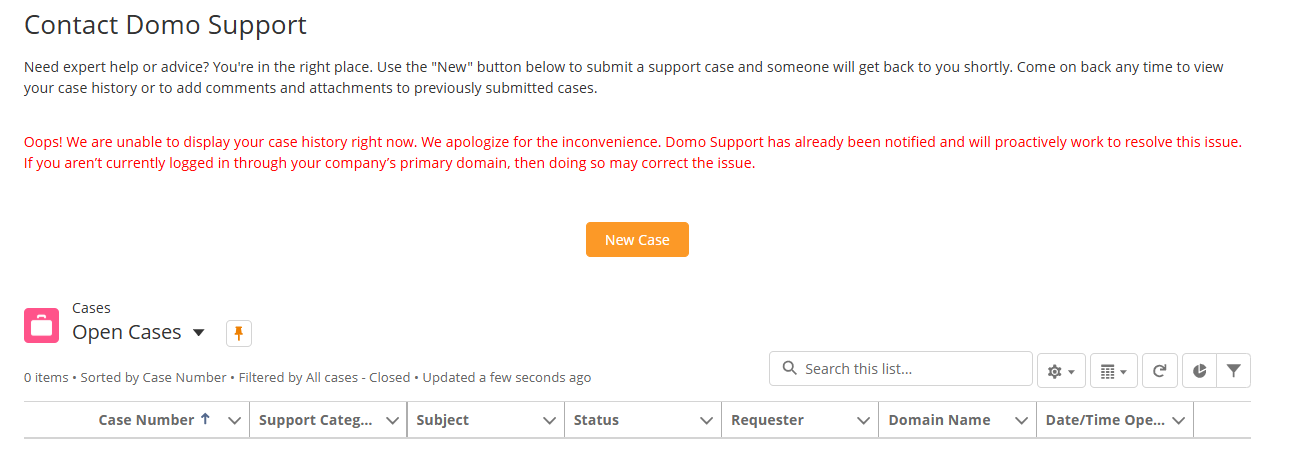Open Date/Time Opened column menu chevron
This screenshot has height=476, width=1310.
tap(1178, 421)
